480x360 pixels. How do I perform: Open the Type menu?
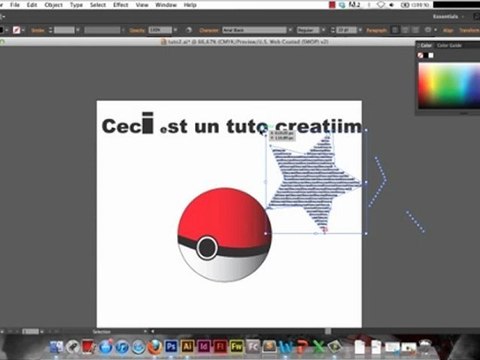click(76, 5)
